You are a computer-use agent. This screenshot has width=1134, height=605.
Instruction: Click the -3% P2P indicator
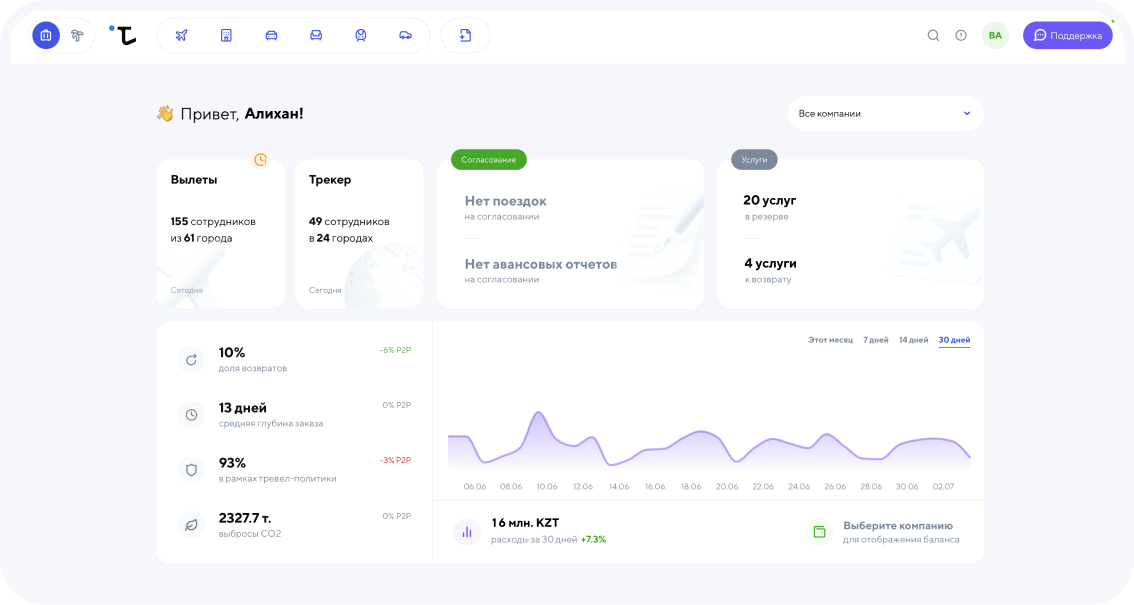(395, 460)
